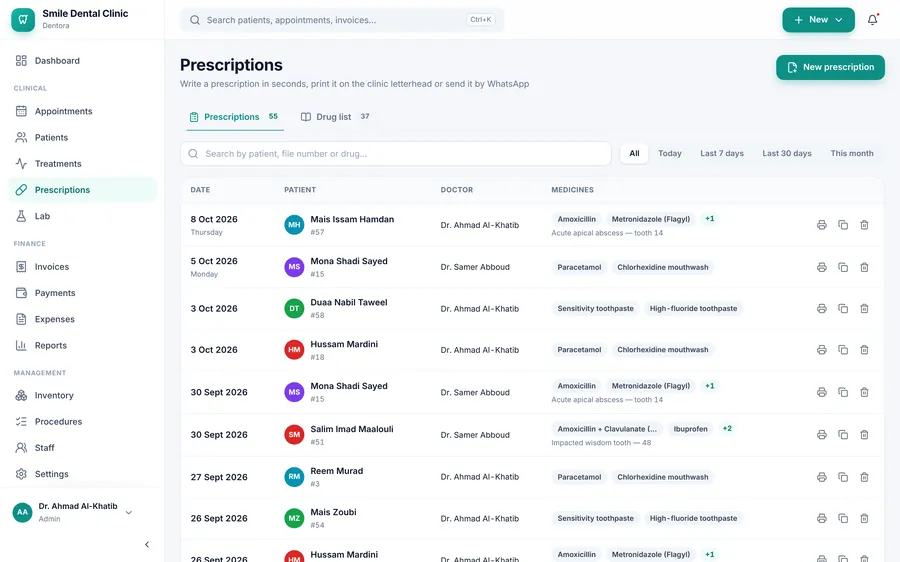Screen dimensions: 900x562
Task: Click the Amoxicillin chip for Mais Issam Hamdan
Action: (576, 219)
